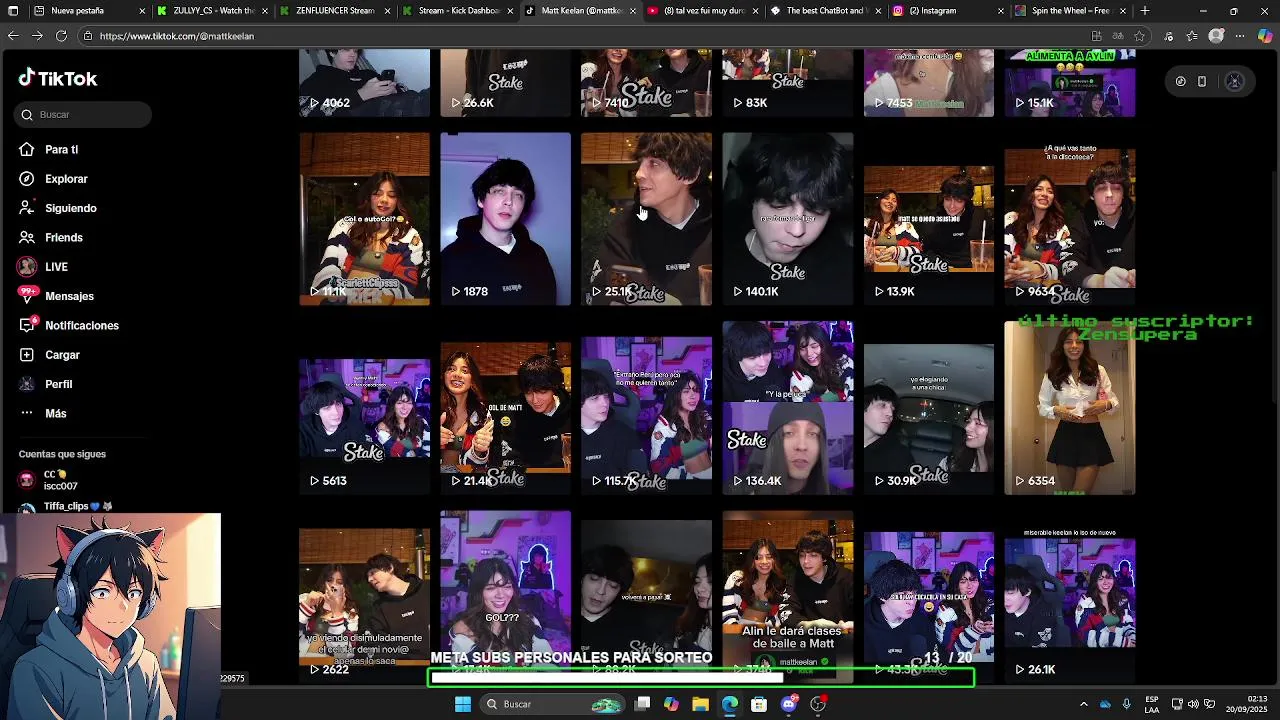Switch to The best ChatBot tab
Screen dimensions: 1280x720
pyautogui.click(x=826, y=11)
